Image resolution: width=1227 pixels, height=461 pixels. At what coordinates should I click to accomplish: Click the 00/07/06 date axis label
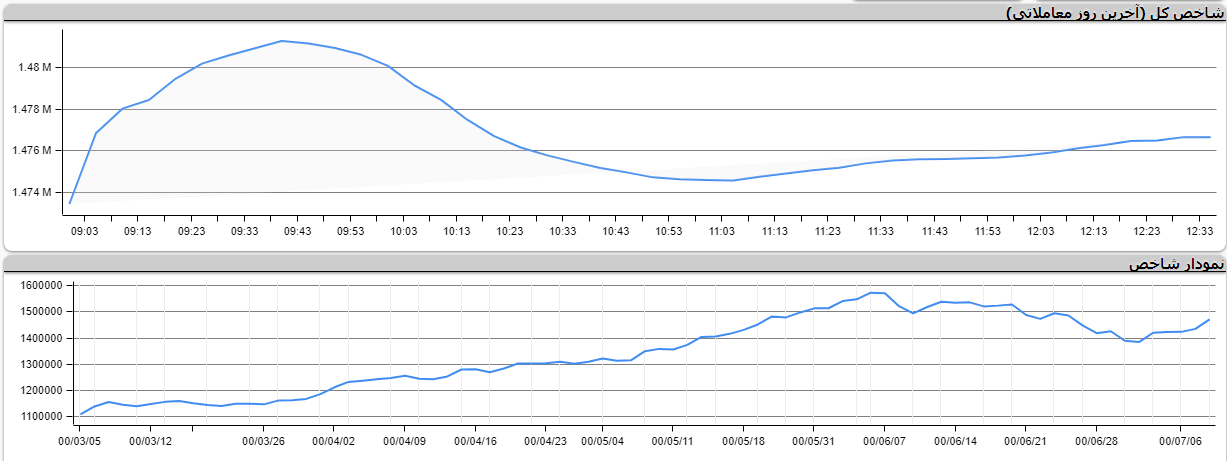1180,440
